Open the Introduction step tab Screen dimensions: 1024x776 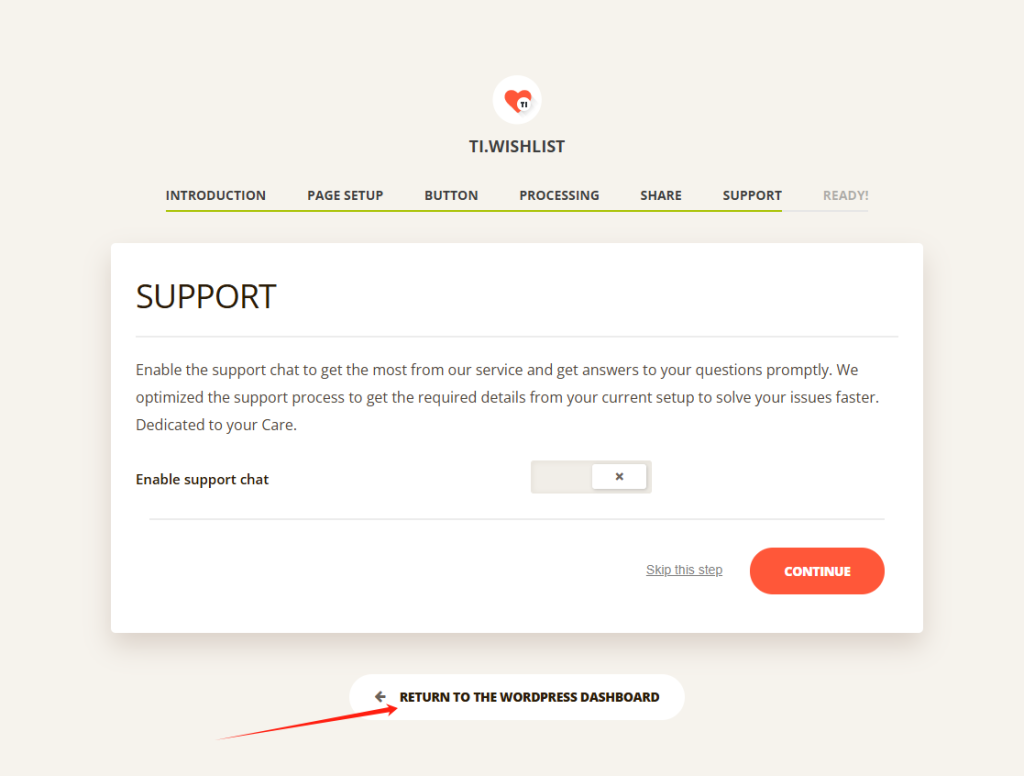[x=216, y=195]
